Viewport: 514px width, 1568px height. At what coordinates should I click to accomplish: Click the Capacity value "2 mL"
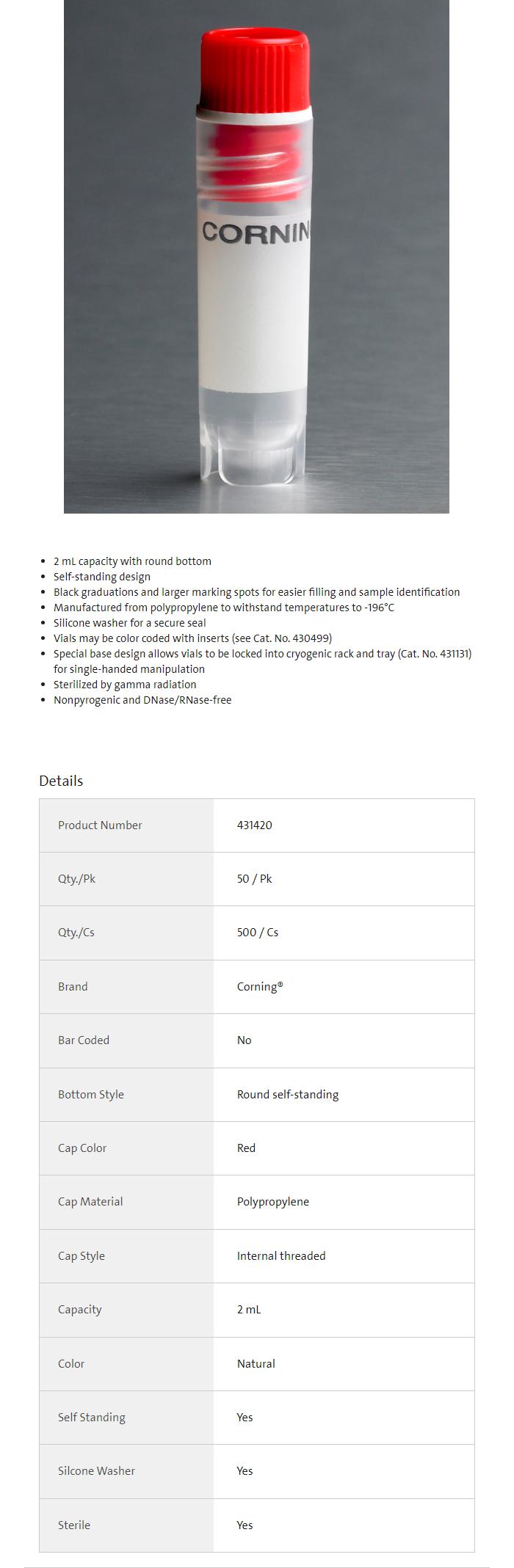click(x=248, y=1309)
